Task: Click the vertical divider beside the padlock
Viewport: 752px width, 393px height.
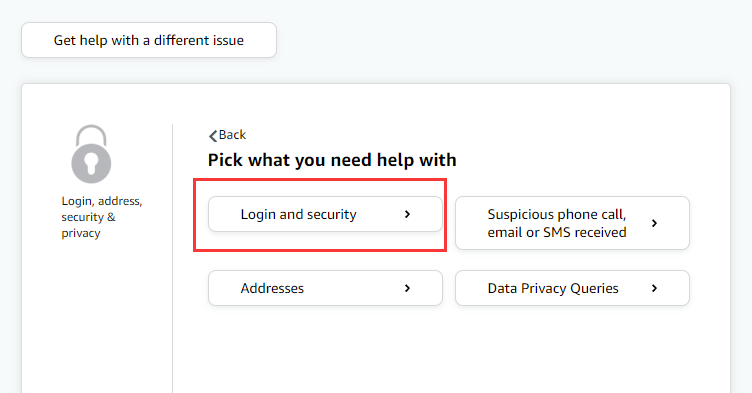Action: [x=173, y=258]
